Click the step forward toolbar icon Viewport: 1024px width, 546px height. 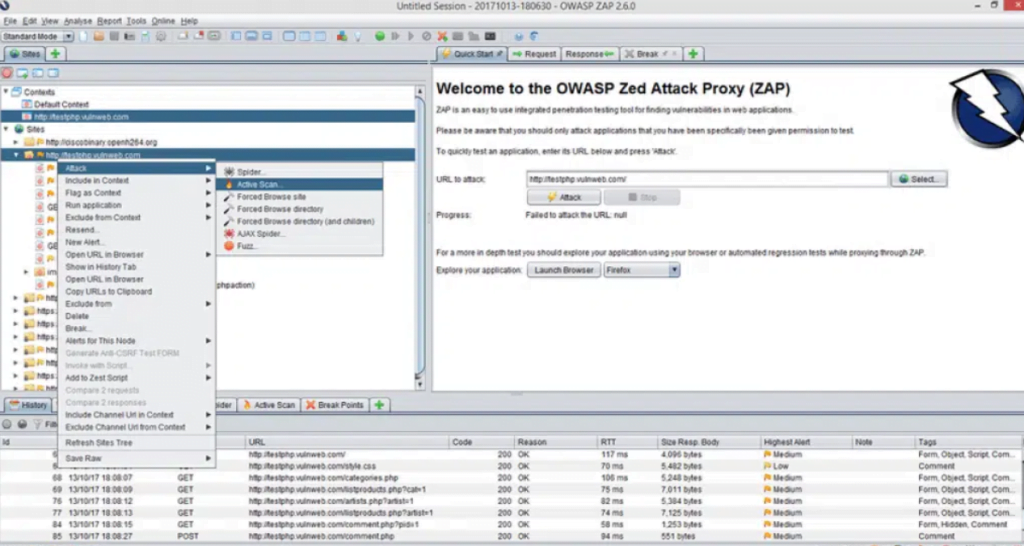tap(395, 37)
